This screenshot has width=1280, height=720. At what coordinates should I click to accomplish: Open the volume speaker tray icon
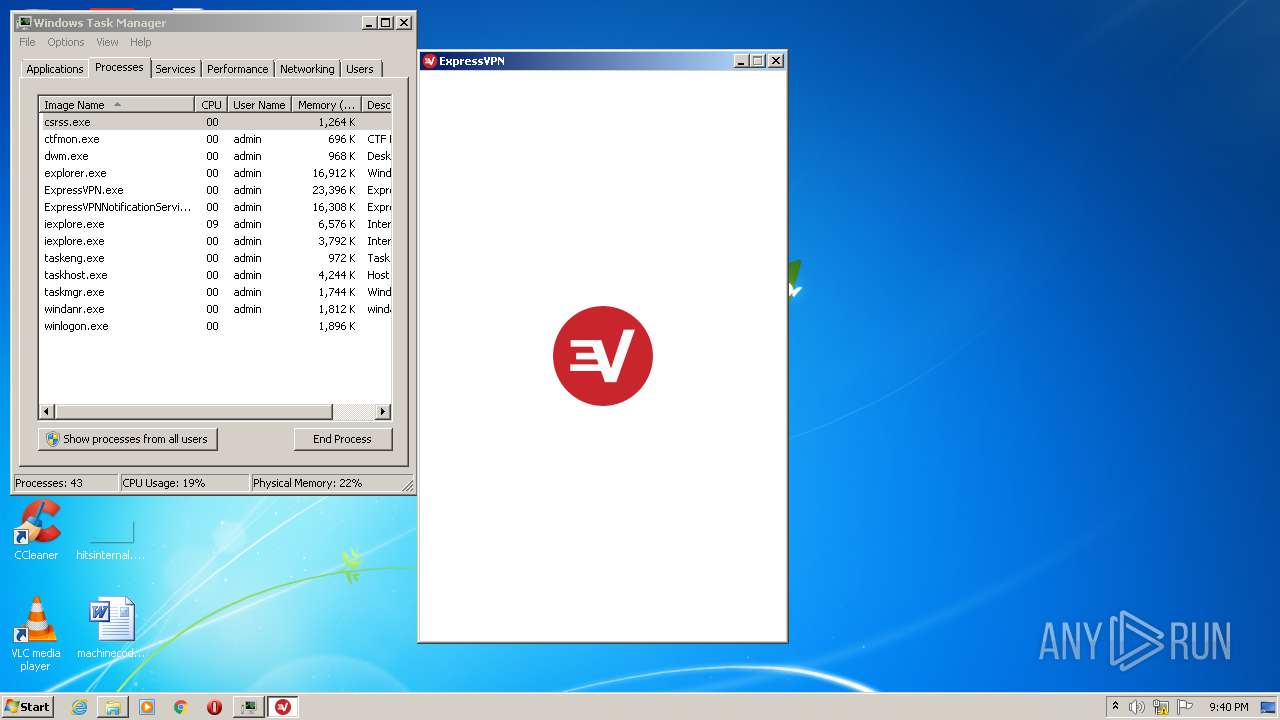click(x=1137, y=707)
